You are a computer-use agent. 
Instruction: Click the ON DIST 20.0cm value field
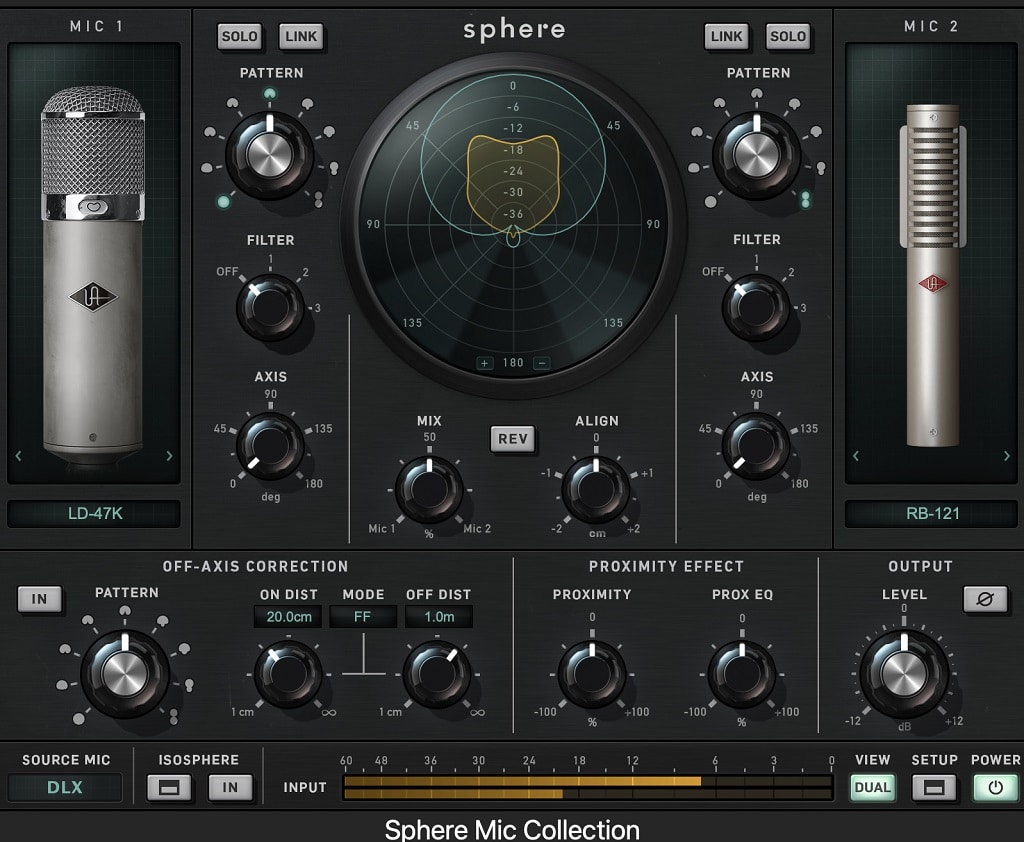(288, 617)
